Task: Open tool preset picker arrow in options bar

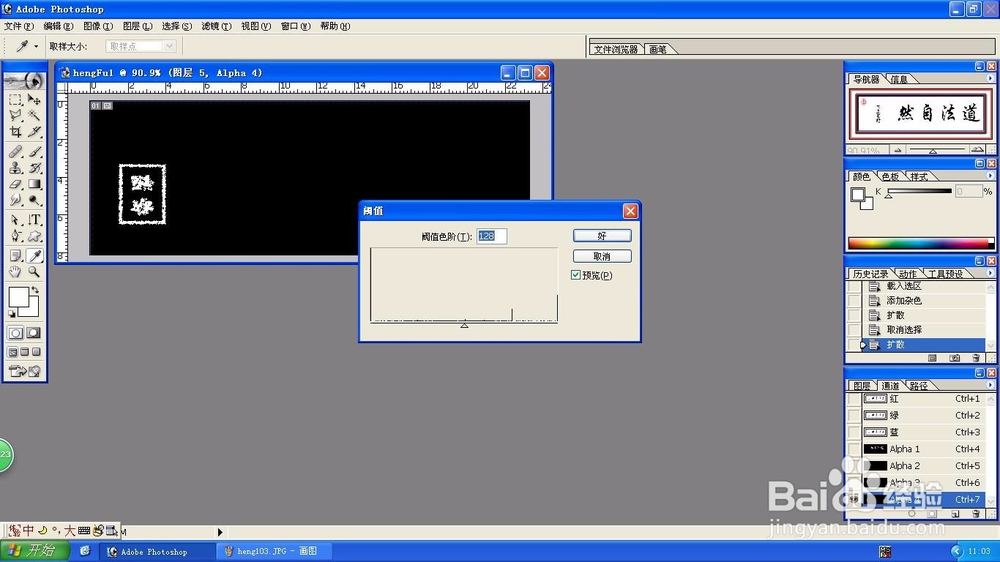Action: point(36,47)
